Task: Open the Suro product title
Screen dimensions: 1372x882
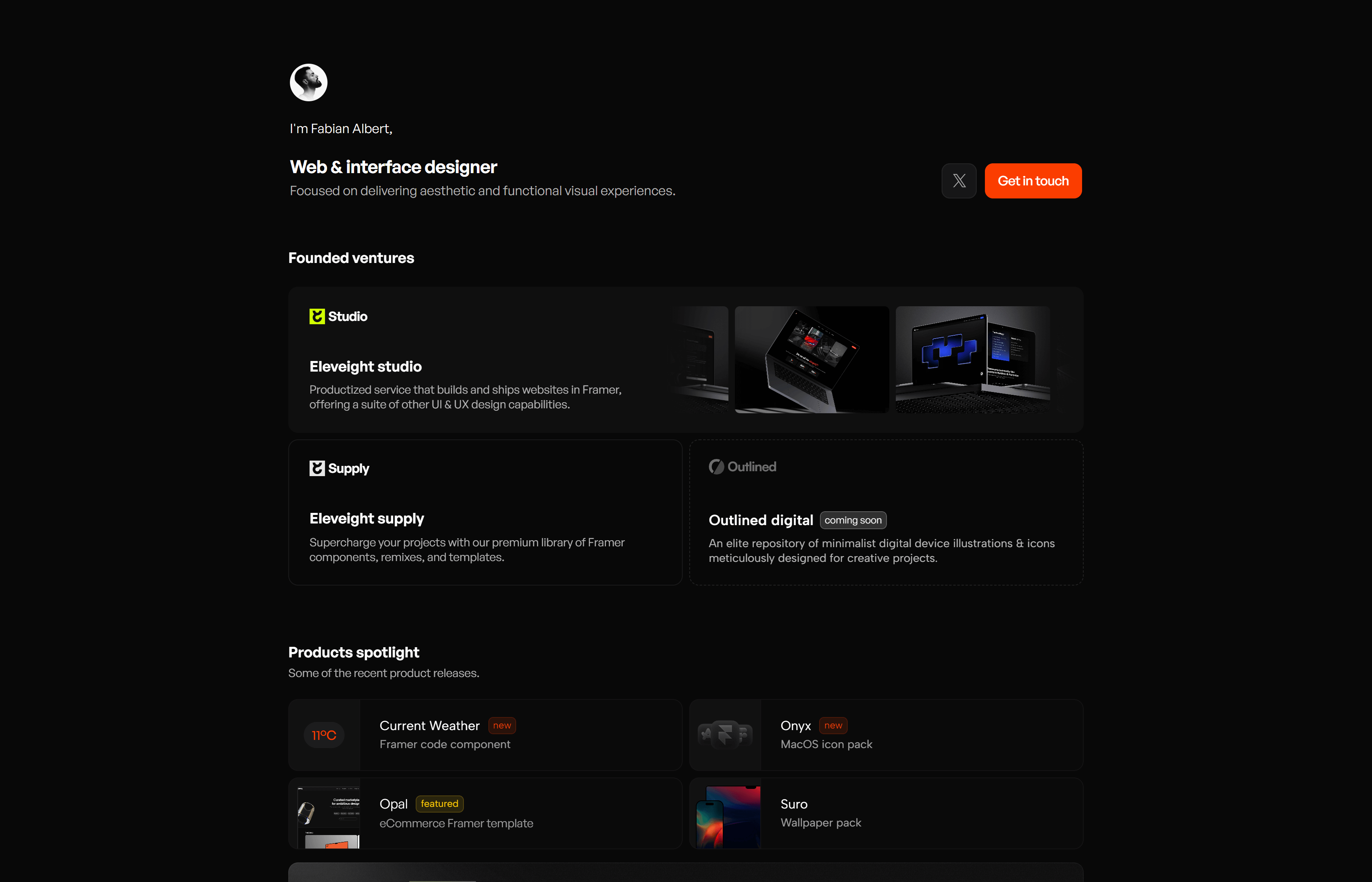Action: click(x=794, y=804)
